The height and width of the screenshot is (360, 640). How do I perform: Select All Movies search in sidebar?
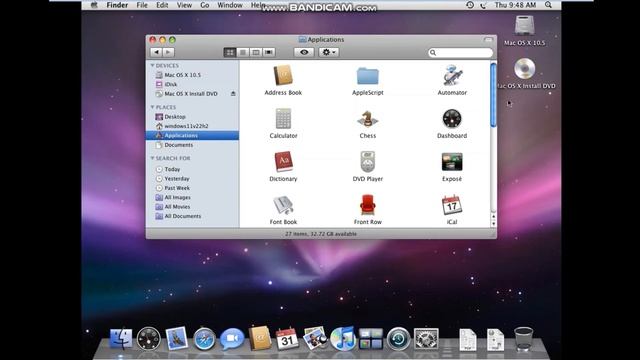point(192,207)
